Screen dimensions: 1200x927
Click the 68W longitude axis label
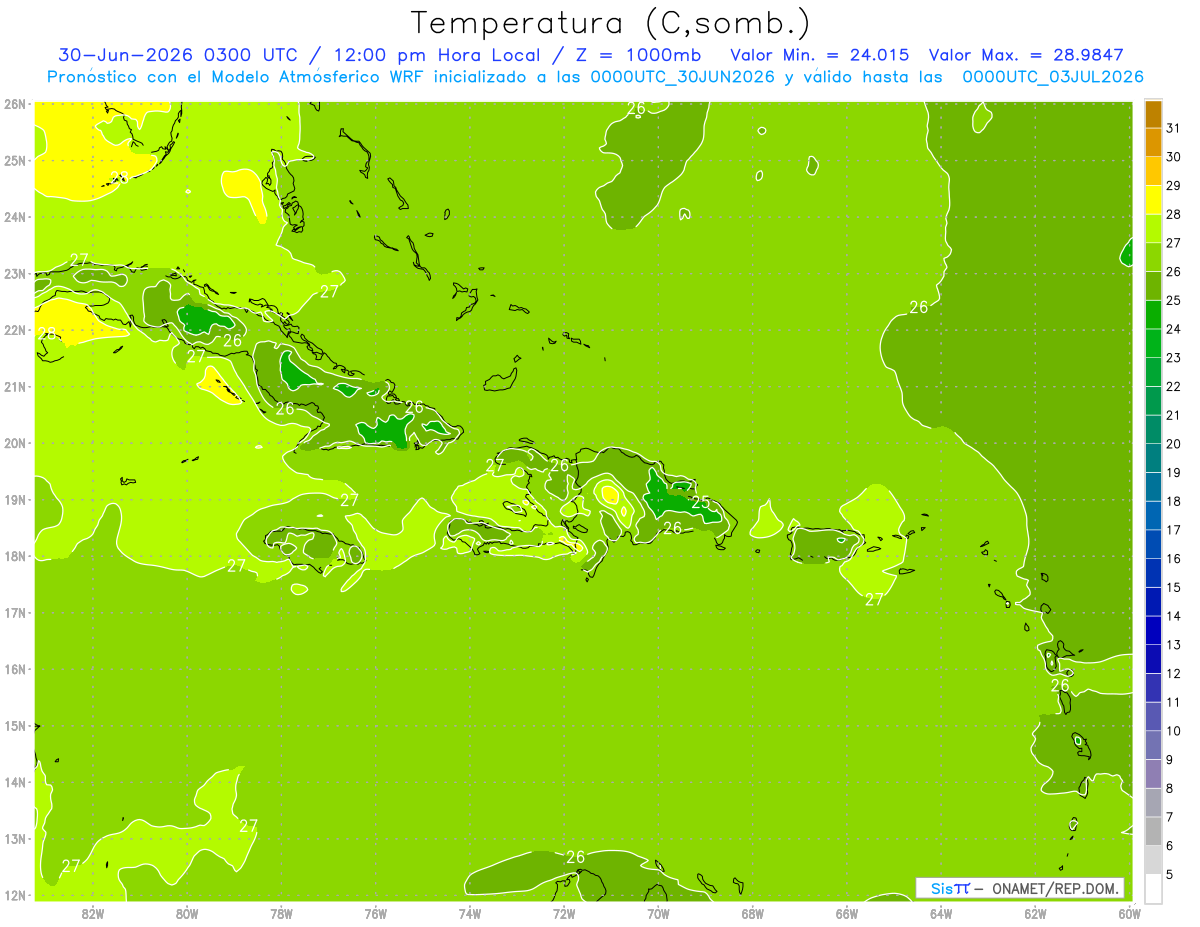click(753, 912)
